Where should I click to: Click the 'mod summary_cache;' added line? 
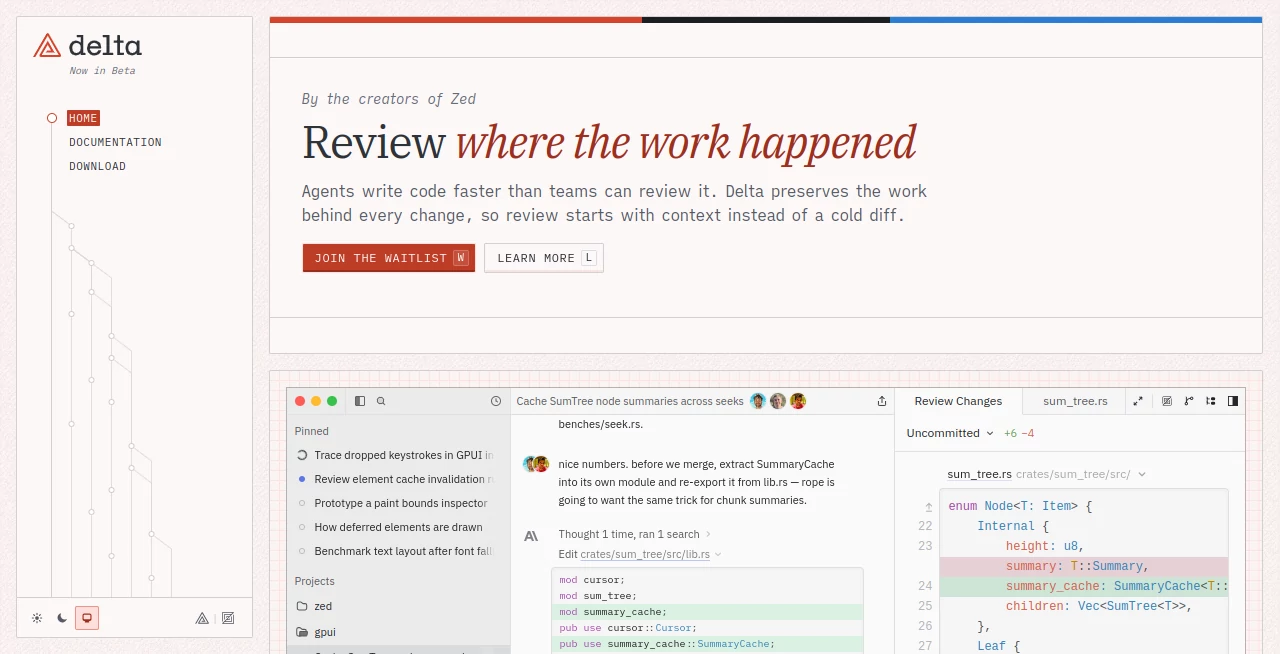[x=707, y=612]
